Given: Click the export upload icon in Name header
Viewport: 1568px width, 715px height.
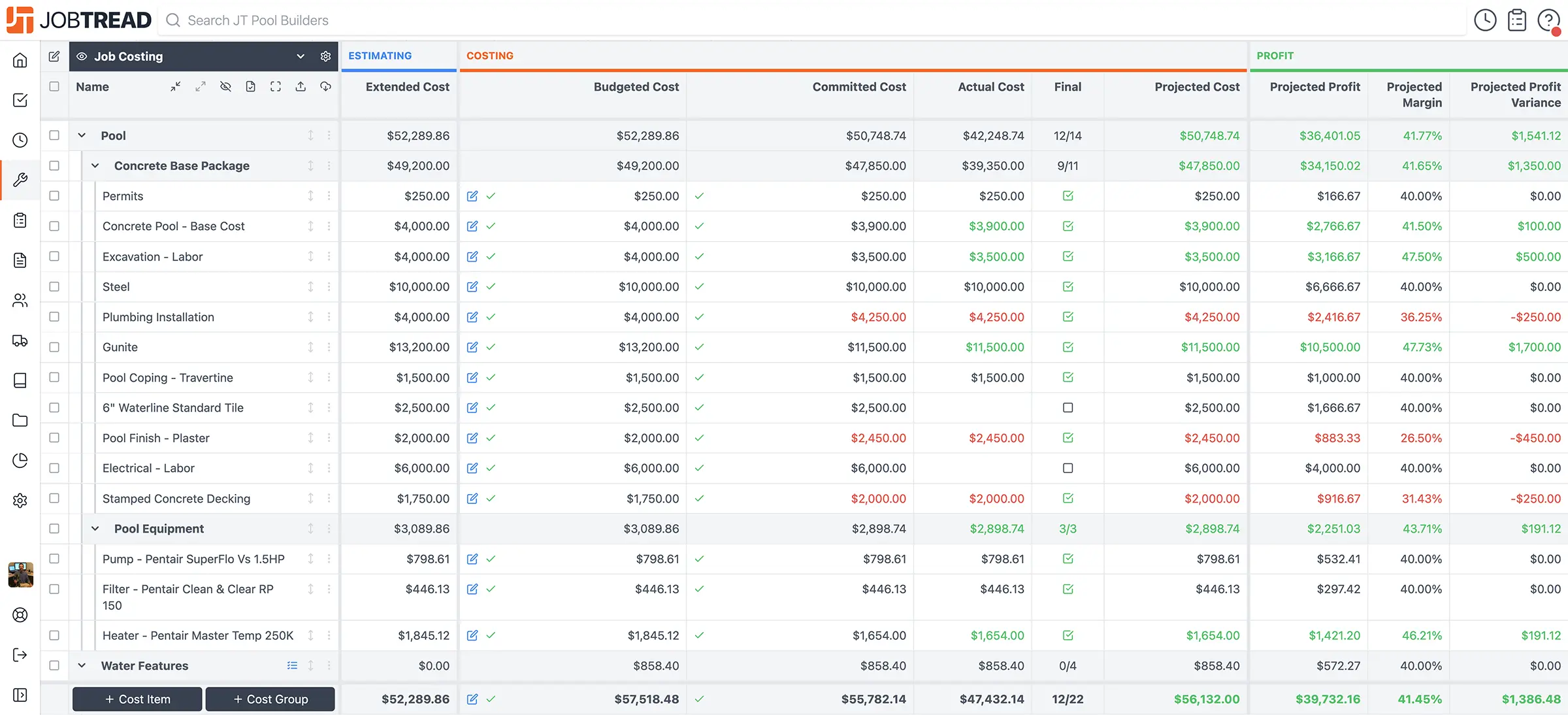Looking at the screenshot, I should pos(301,86).
